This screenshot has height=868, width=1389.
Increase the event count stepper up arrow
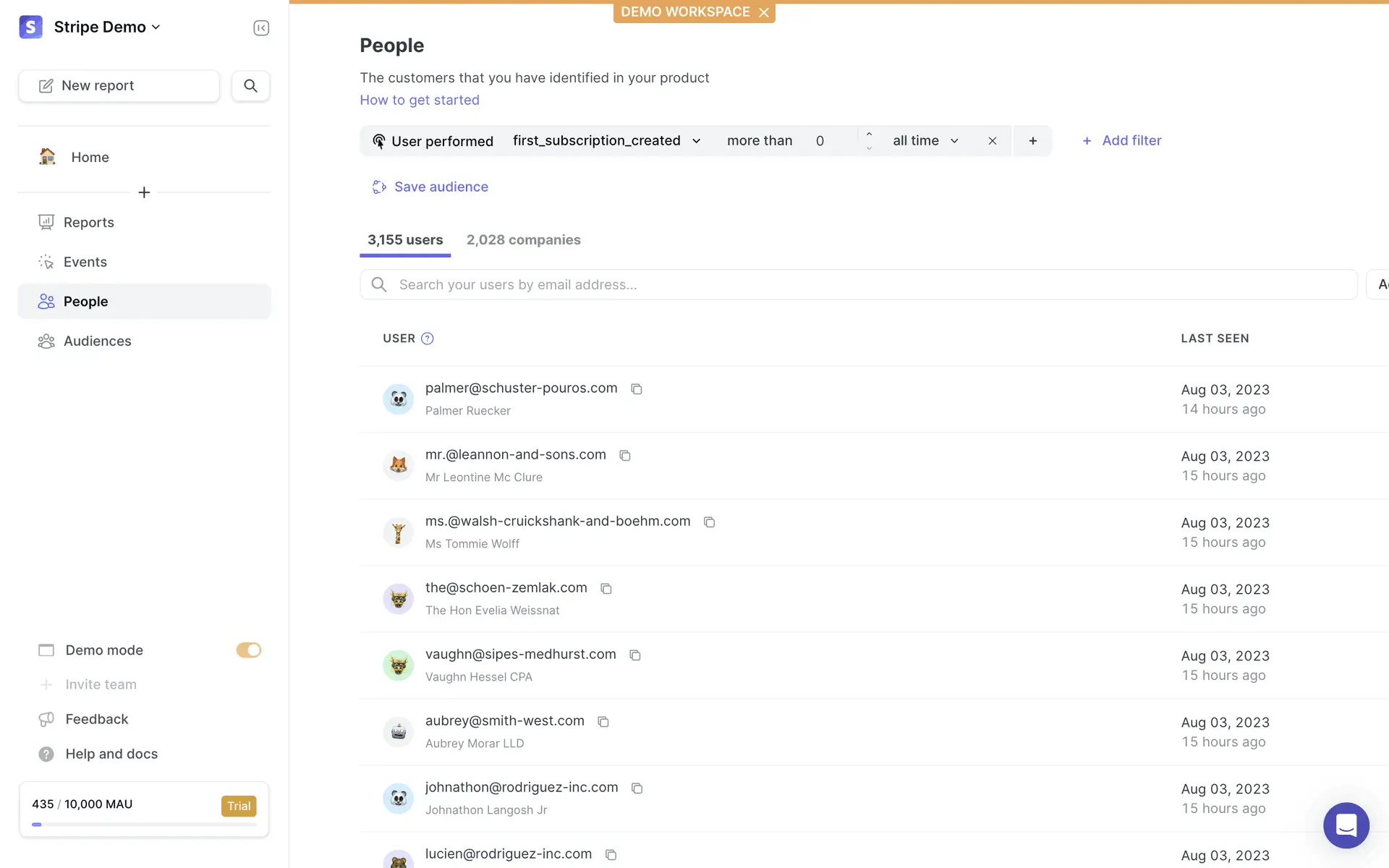869,134
